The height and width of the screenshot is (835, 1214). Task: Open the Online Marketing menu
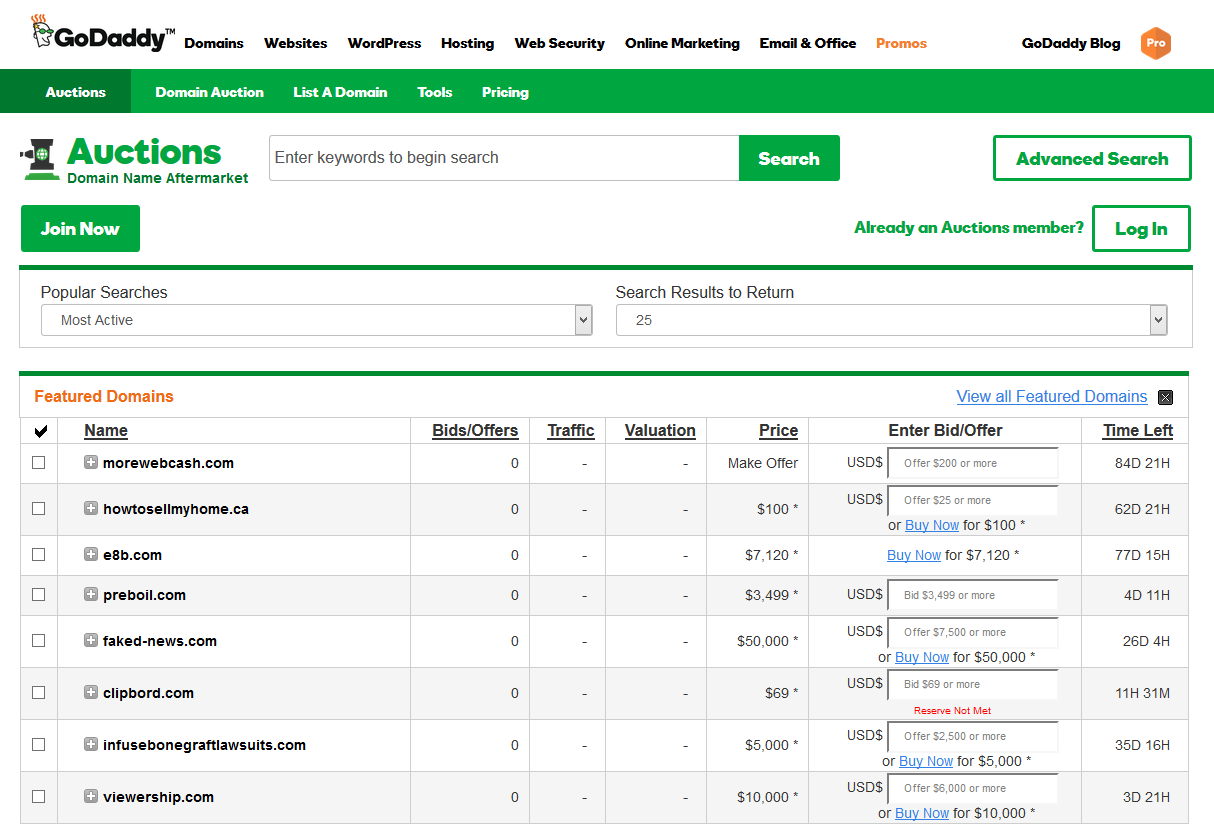[682, 43]
